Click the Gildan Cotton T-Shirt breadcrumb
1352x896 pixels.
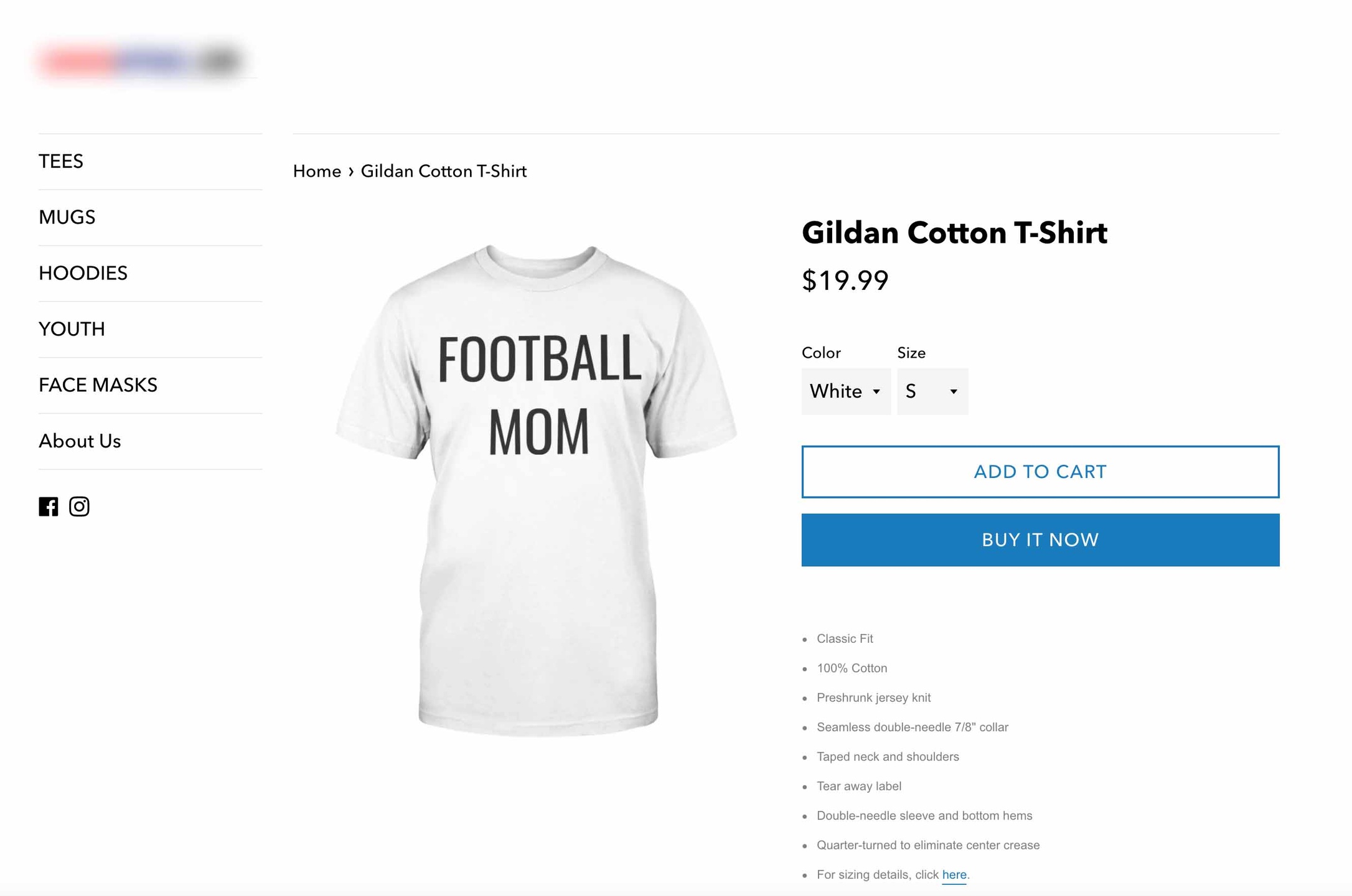pos(443,171)
